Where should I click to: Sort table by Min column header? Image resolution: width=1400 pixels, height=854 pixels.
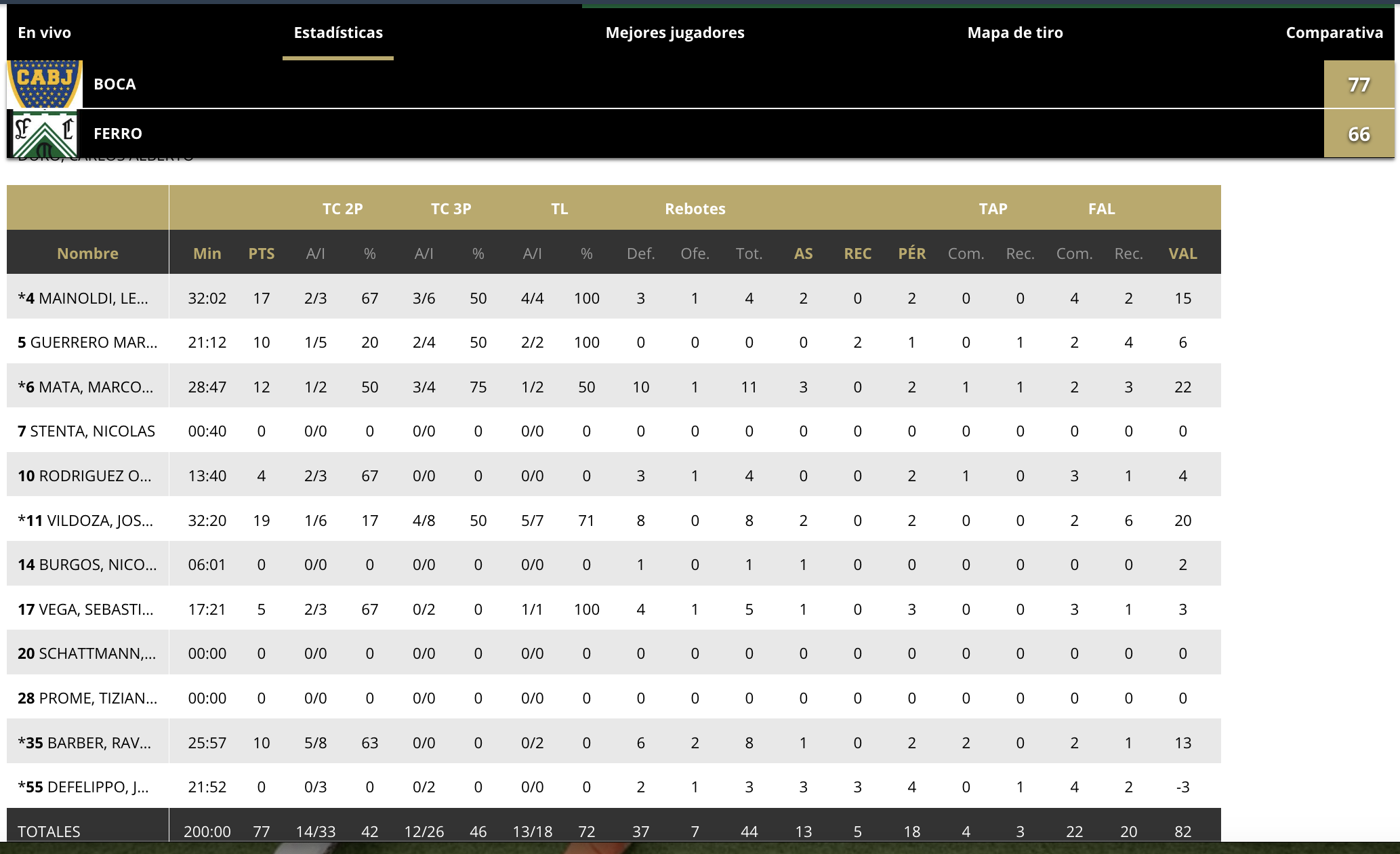point(207,253)
